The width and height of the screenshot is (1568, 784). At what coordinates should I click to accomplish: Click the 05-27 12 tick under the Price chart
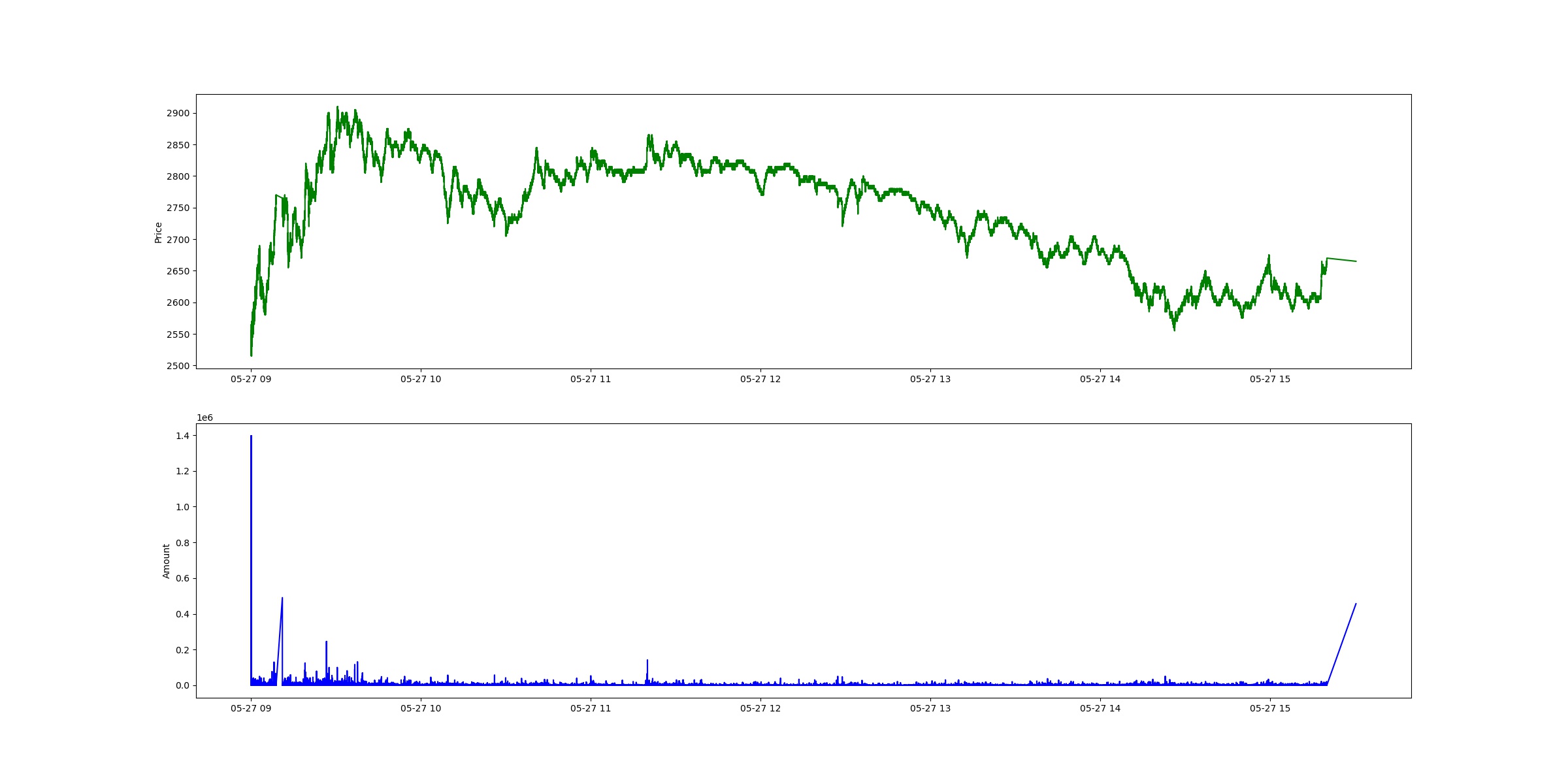click(x=760, y=379)
